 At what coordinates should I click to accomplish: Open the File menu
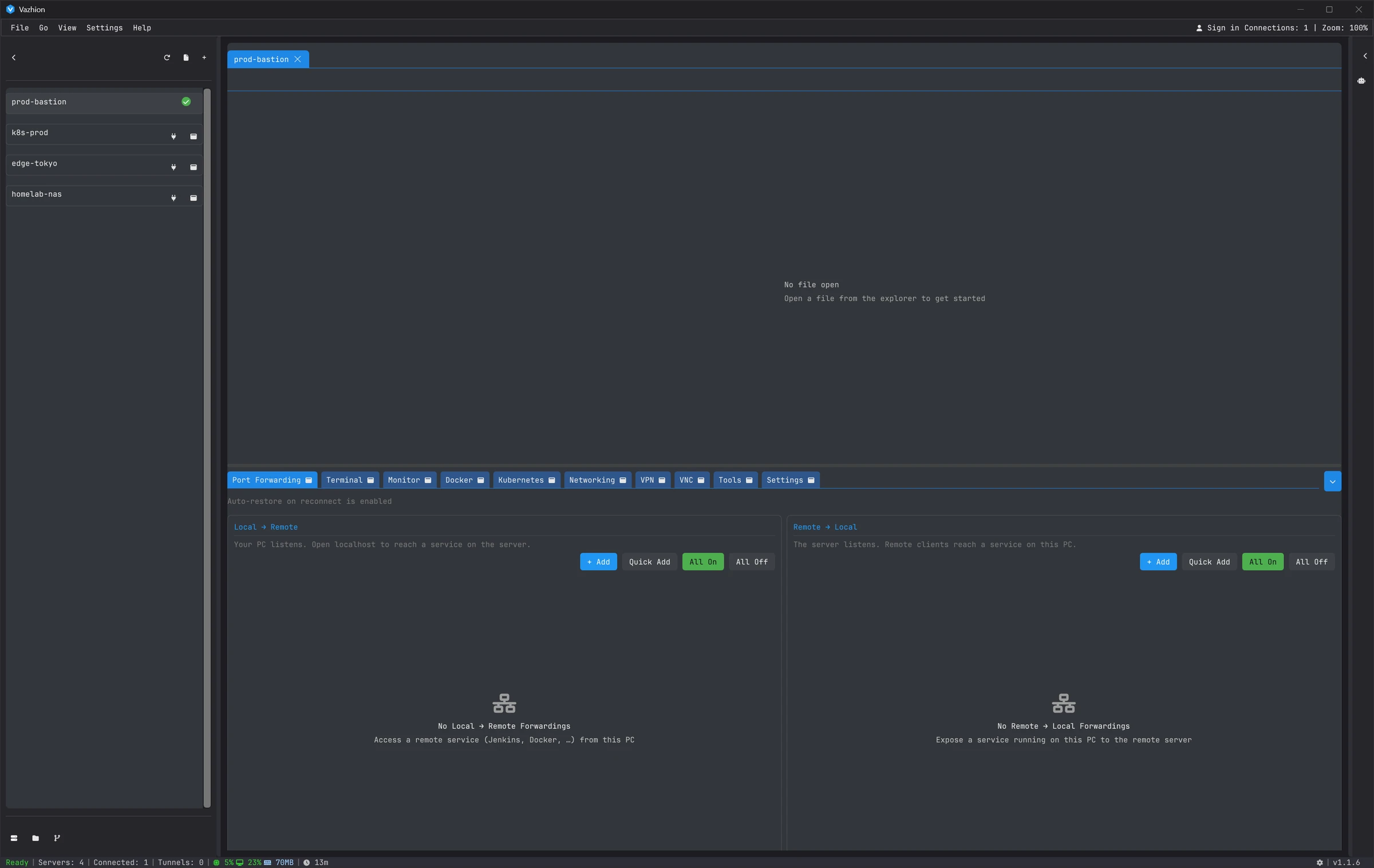tap(20, 27)
